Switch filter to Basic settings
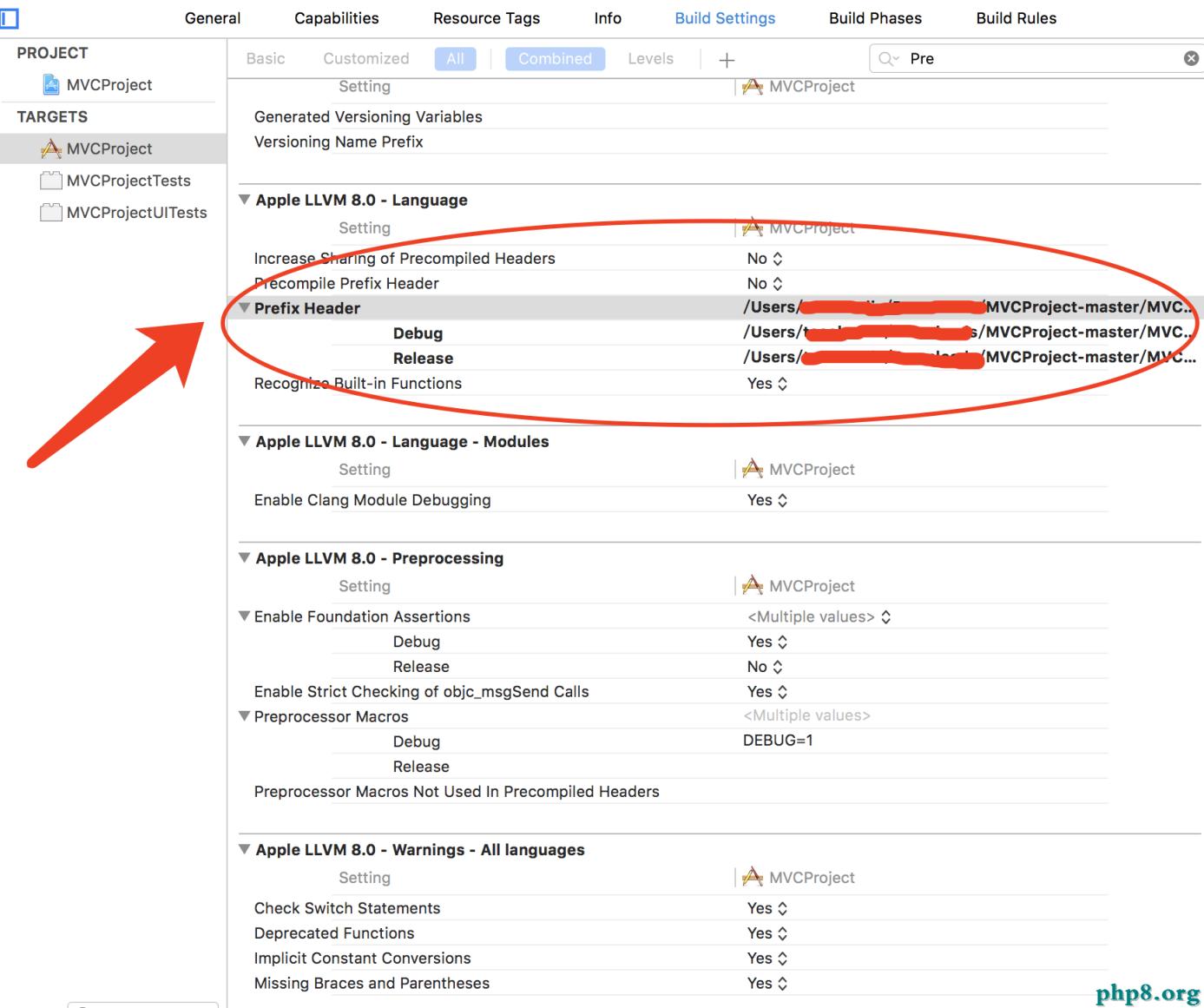This screenshot has height=1008, width=1204. pos(265,58)
